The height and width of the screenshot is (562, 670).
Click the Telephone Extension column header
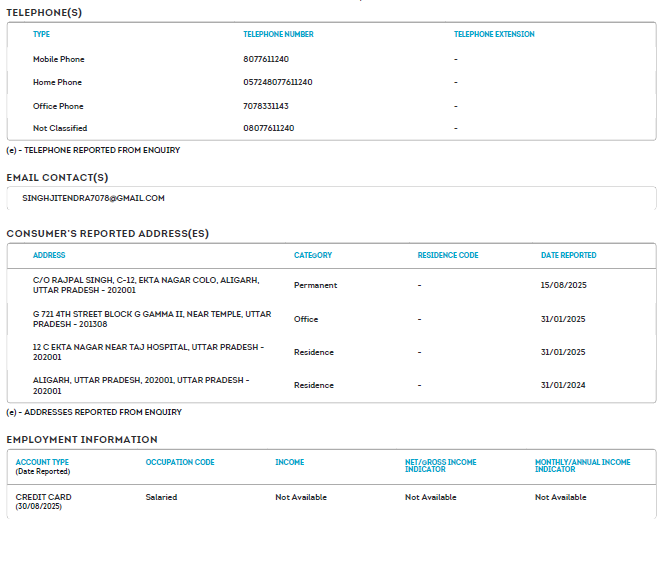pos(494,34)
